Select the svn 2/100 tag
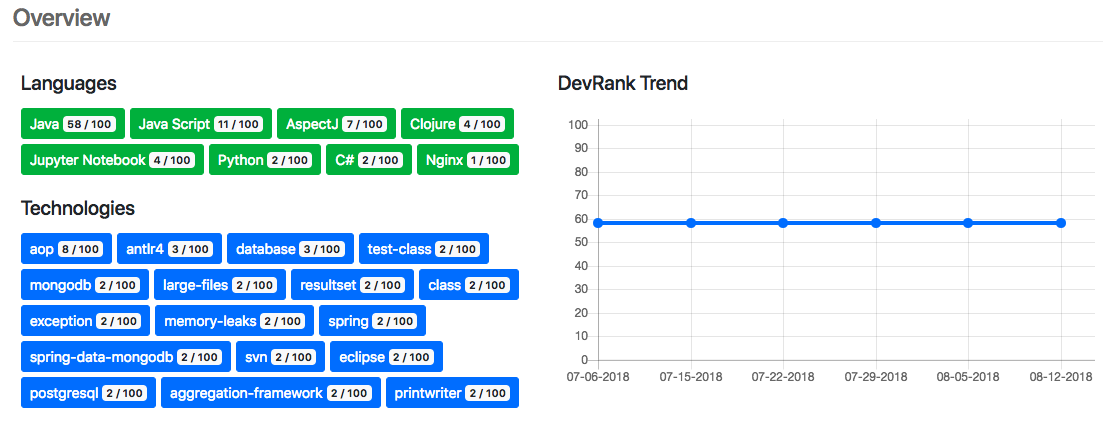Viewport: 1112px width, 438px height. click(x=281, y=356)
